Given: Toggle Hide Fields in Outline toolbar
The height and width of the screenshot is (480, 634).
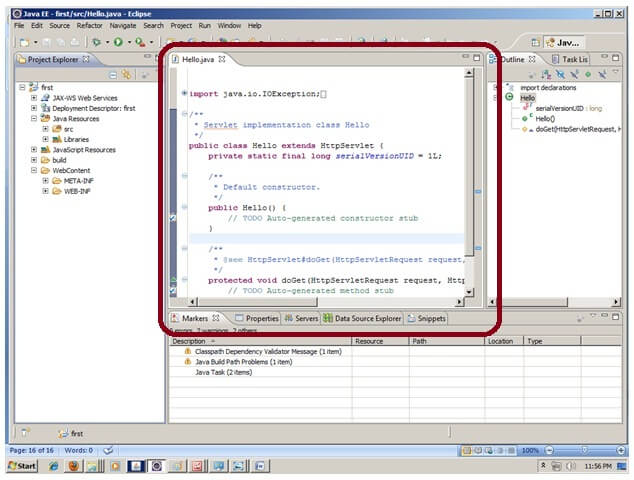Looking at the screenshot, I should point(560,74).
